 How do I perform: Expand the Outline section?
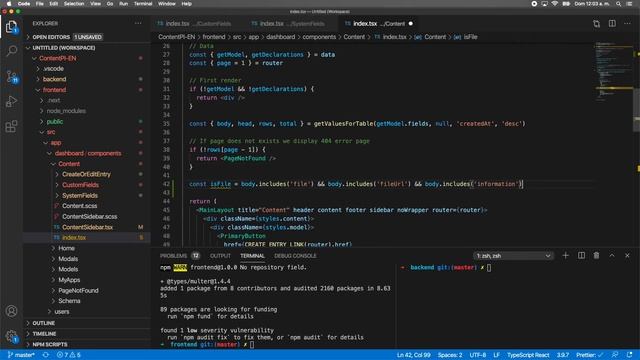click(x=87, y=323)
